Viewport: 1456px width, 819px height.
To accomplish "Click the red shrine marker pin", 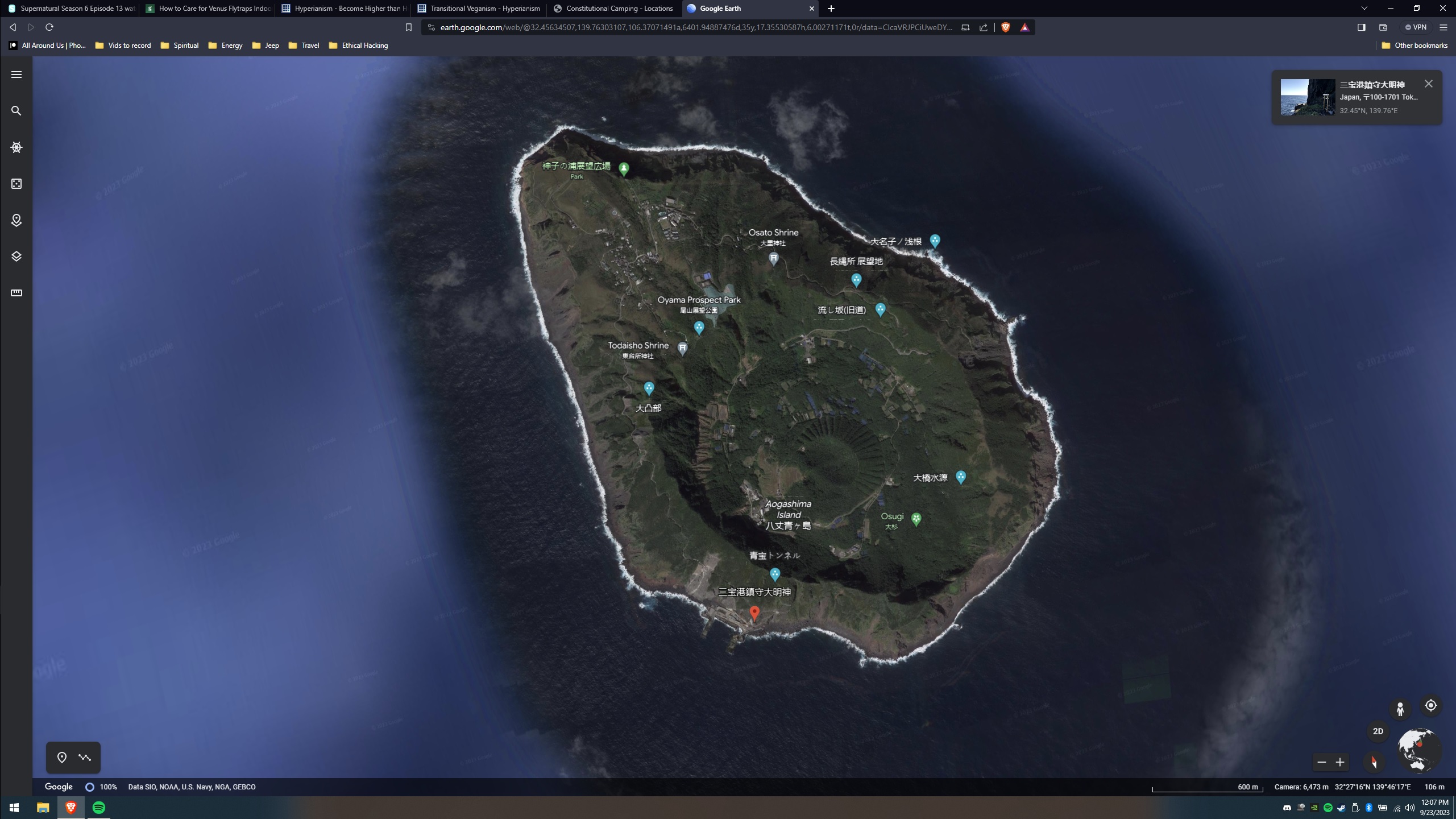I will [754, 613].
